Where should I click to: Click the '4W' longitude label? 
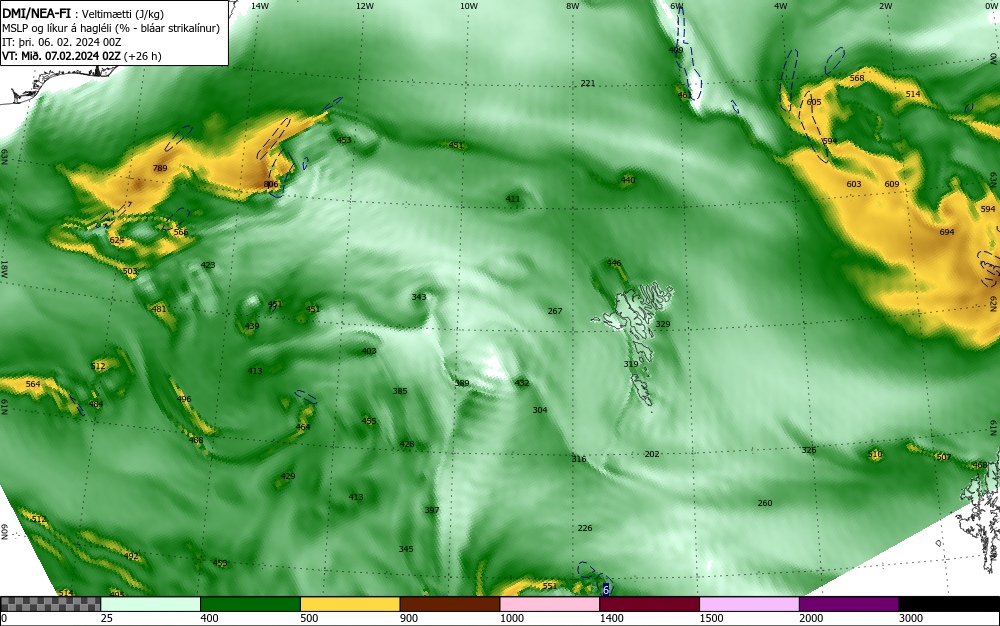pos(781,6)
